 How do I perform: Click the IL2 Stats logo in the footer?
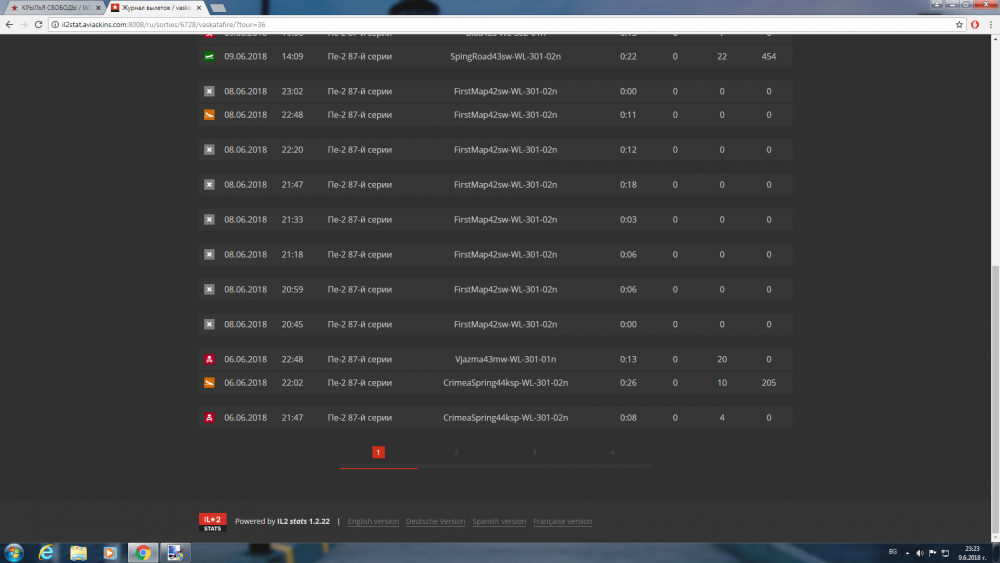point(212,522)
